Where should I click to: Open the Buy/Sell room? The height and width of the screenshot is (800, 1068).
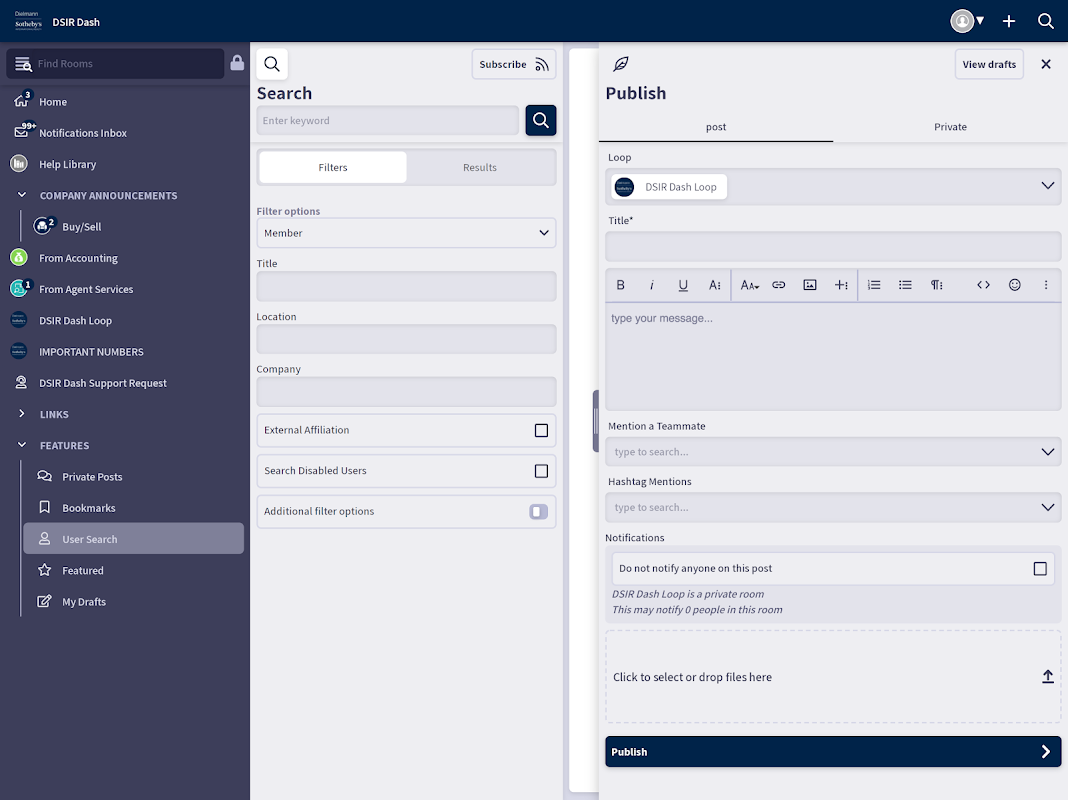(x=82, y=227)
